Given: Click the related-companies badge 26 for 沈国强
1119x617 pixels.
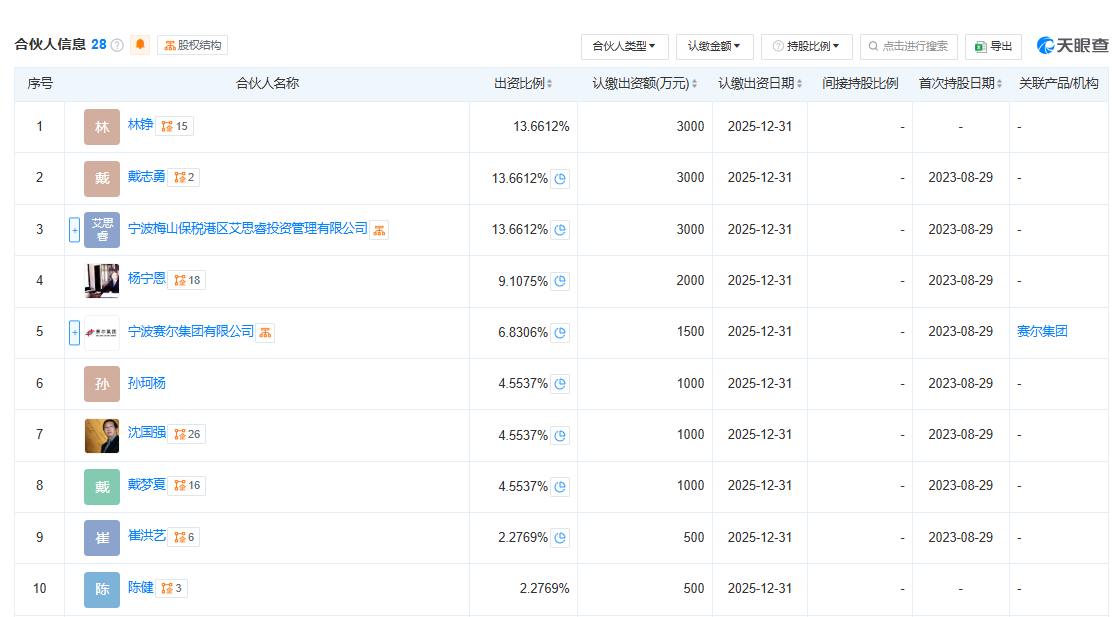Looking at the screenshot, I should 187,434.
